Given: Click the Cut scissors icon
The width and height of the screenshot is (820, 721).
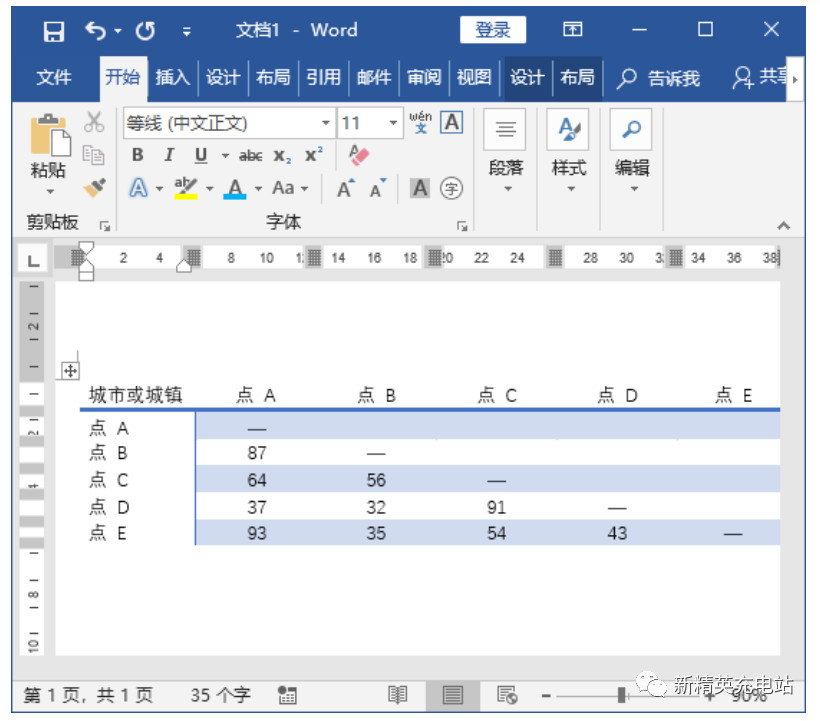Looking at the screenshot, I should tap(95, 120).
